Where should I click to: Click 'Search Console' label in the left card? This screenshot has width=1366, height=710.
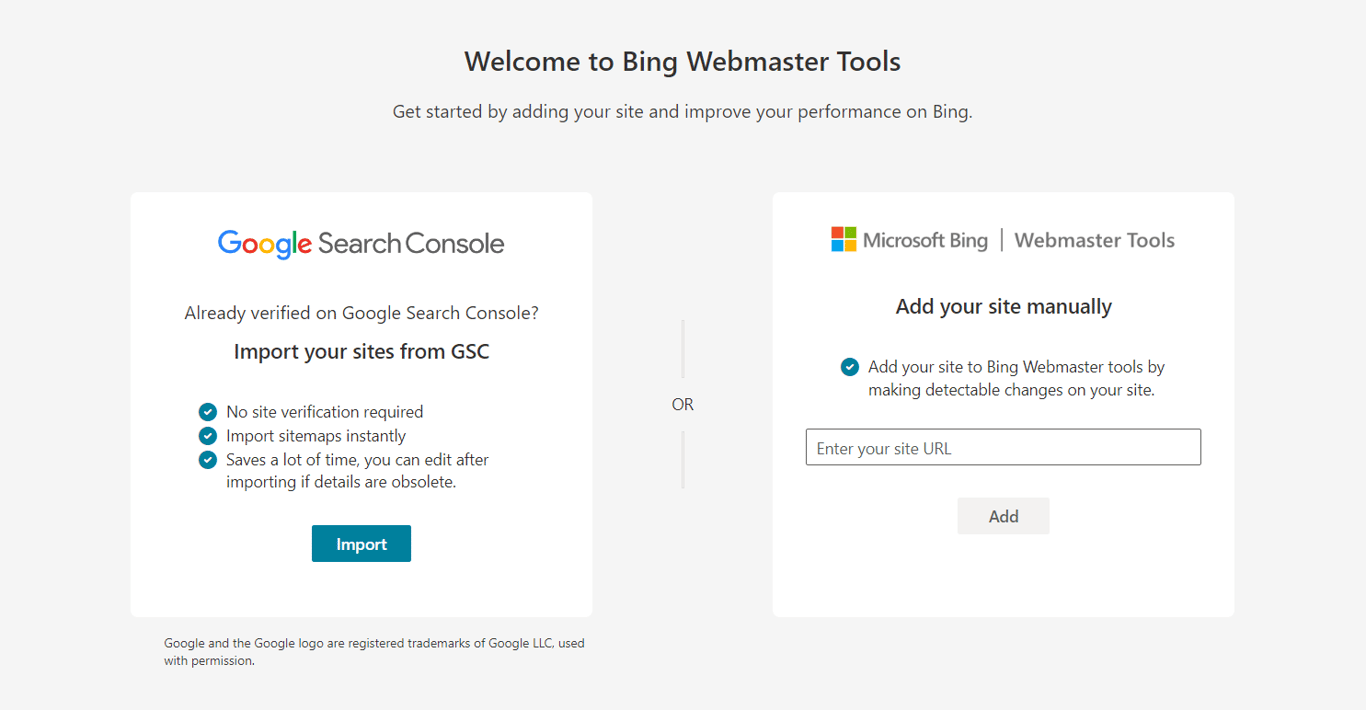click(410, 243)
